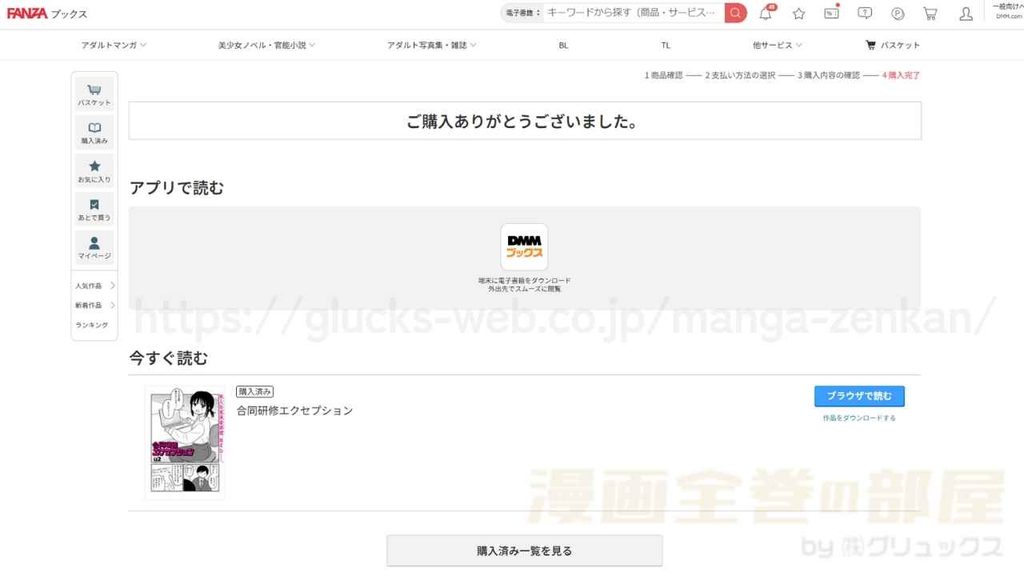The image size is (1024, 576).
Task: Open 購入済み in left sidebar
Action: click(94, 133)
